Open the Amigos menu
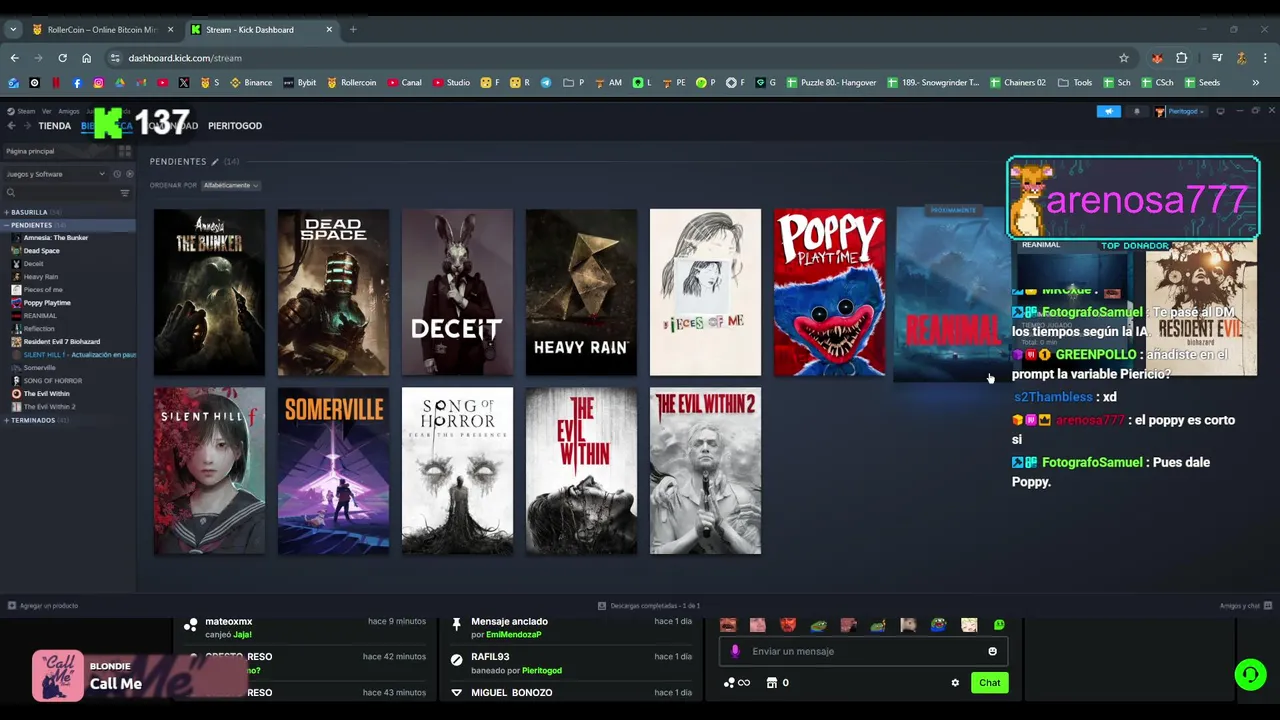This screenshot has width=1280, height=720. [x=69, y=111]
